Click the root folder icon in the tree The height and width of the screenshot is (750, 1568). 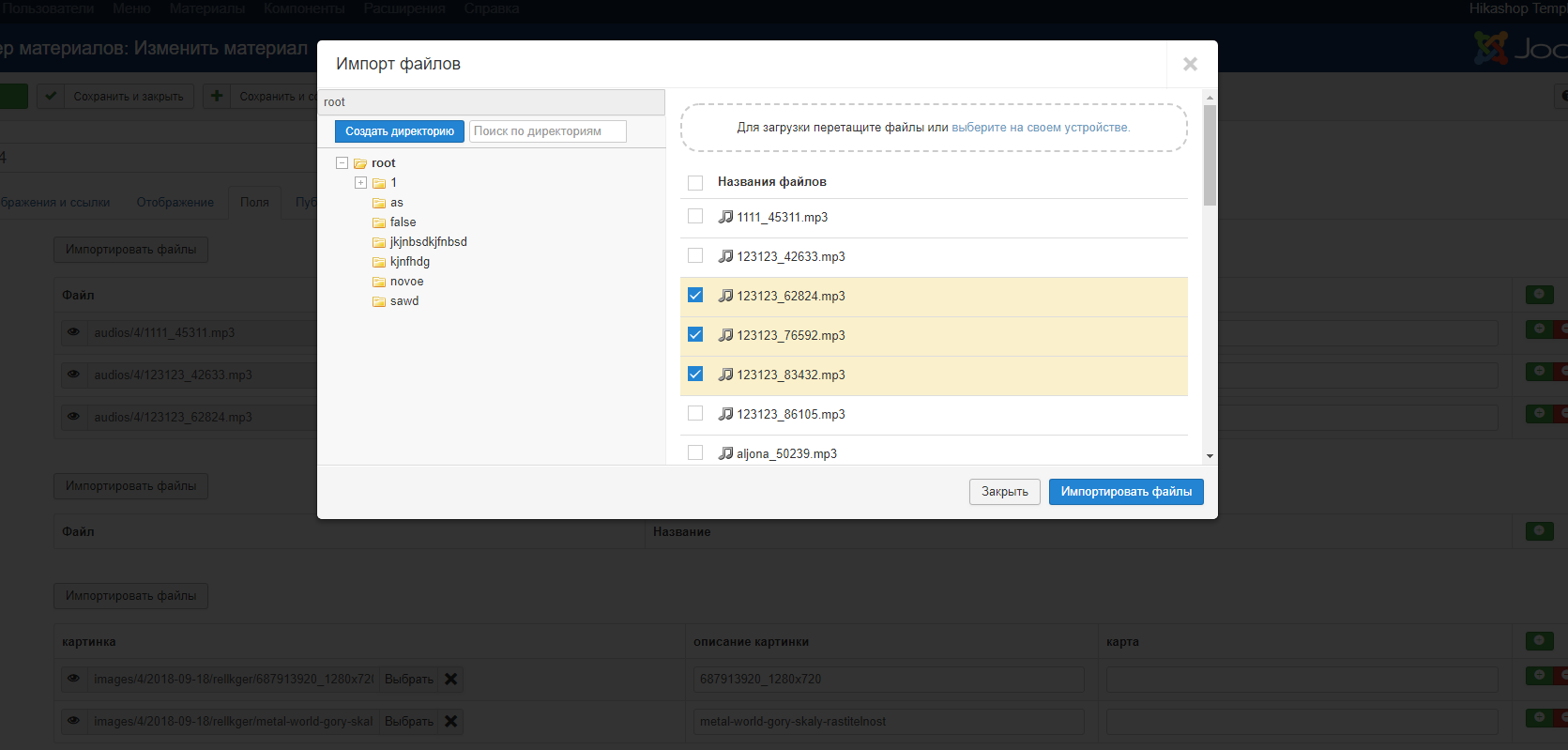[360, 163]
